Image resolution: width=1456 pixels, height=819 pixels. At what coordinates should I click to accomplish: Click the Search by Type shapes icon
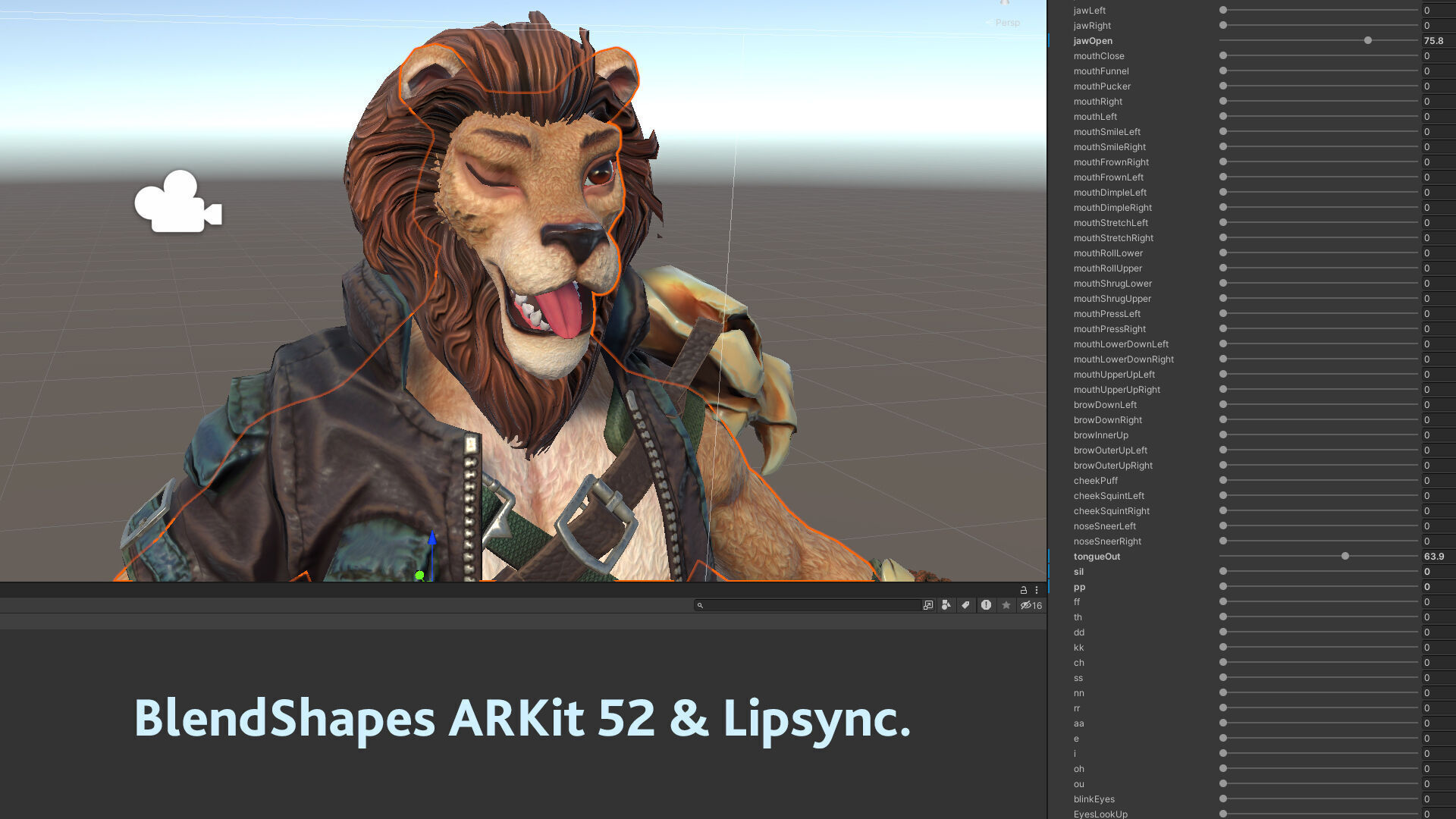click(946, 605)
